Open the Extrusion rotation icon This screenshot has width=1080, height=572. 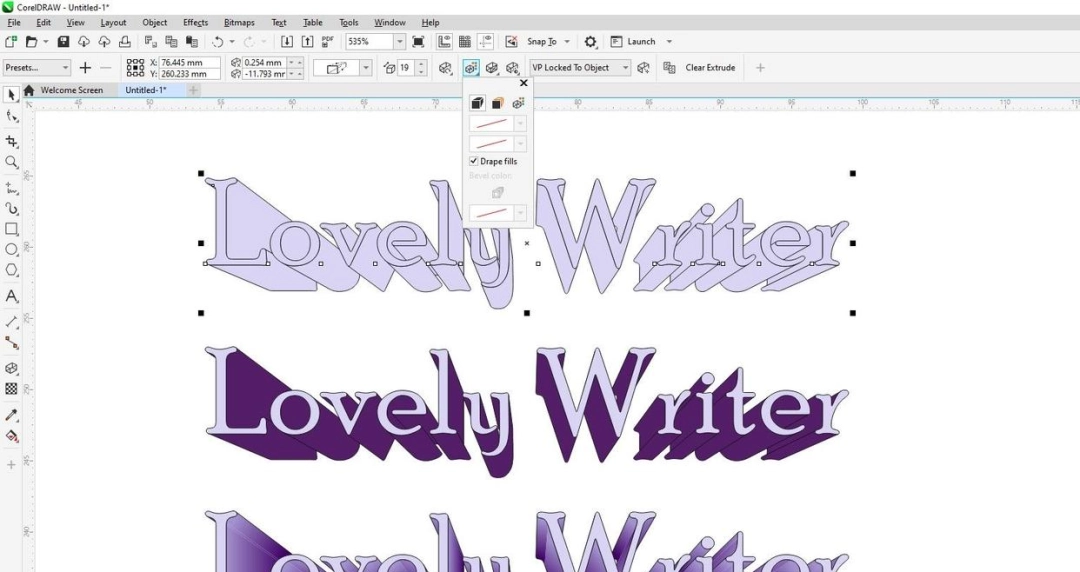(446, 68)
